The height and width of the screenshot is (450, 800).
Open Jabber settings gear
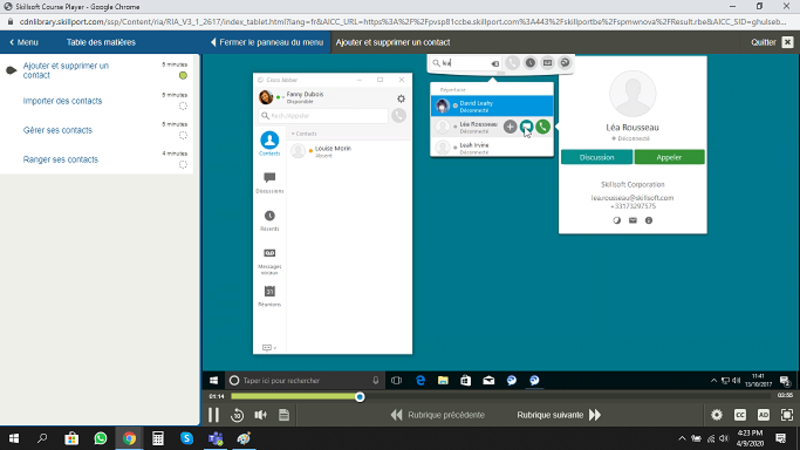coord(401,98)
